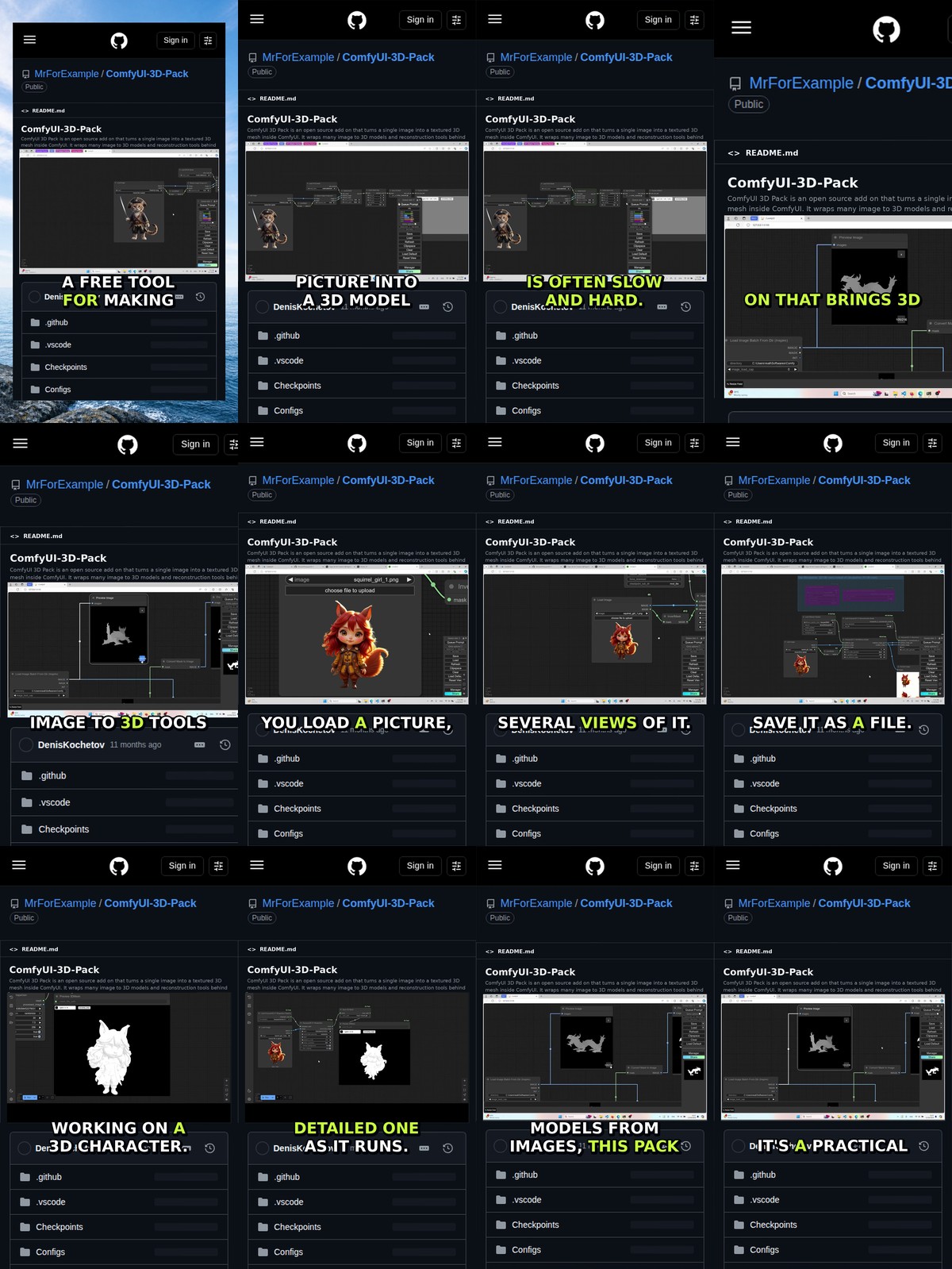
Task: Click history clock in 'IMAGE TO 3D TOOLS' frame
Action: coord(225,745)
